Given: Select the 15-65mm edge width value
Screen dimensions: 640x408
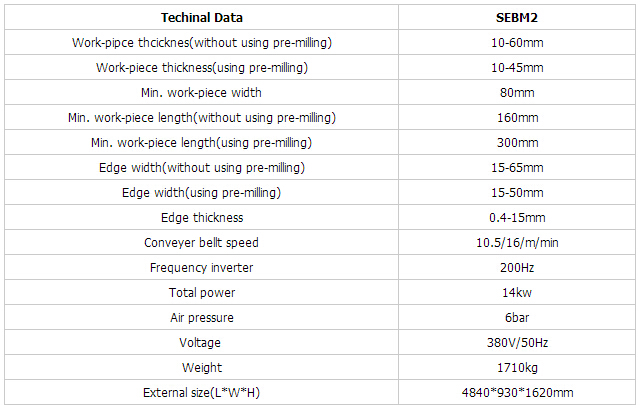Looking at the screenshot, I should [518, 167].
